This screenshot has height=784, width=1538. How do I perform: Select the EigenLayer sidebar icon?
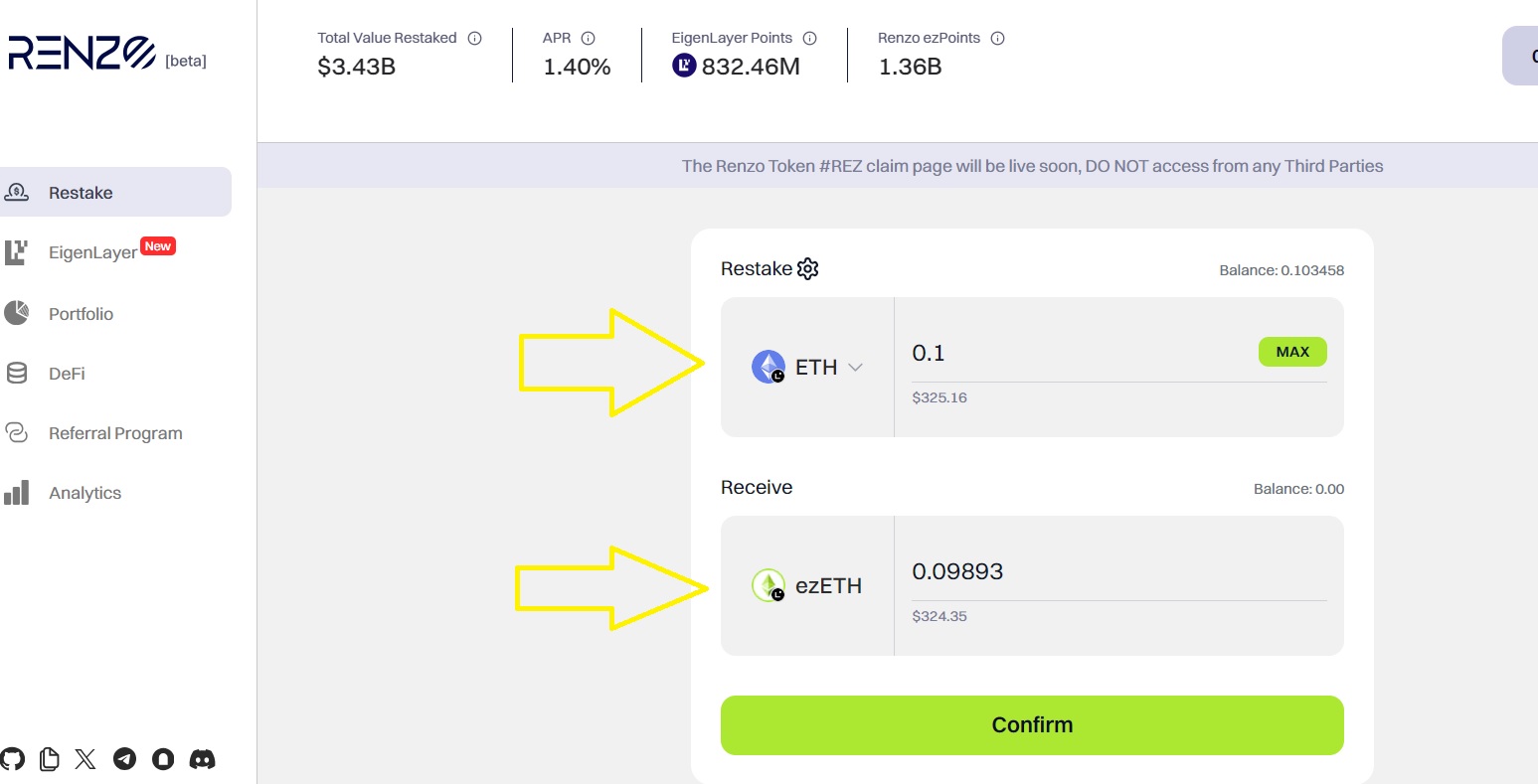tap(17, 251)
